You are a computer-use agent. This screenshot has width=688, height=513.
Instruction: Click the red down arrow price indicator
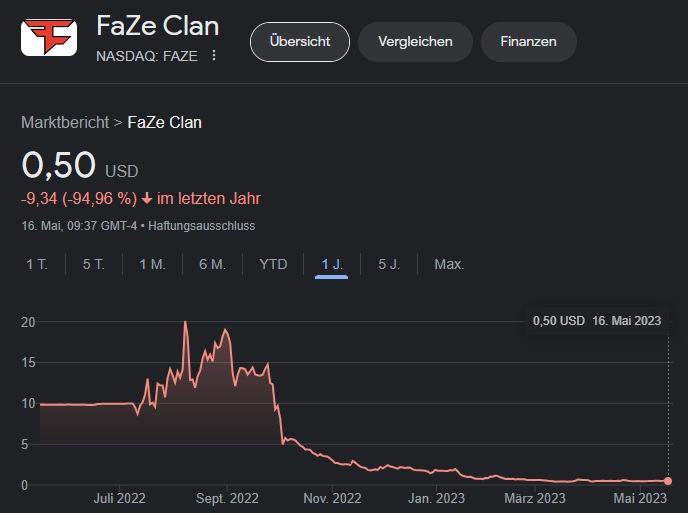coord(147,199)
